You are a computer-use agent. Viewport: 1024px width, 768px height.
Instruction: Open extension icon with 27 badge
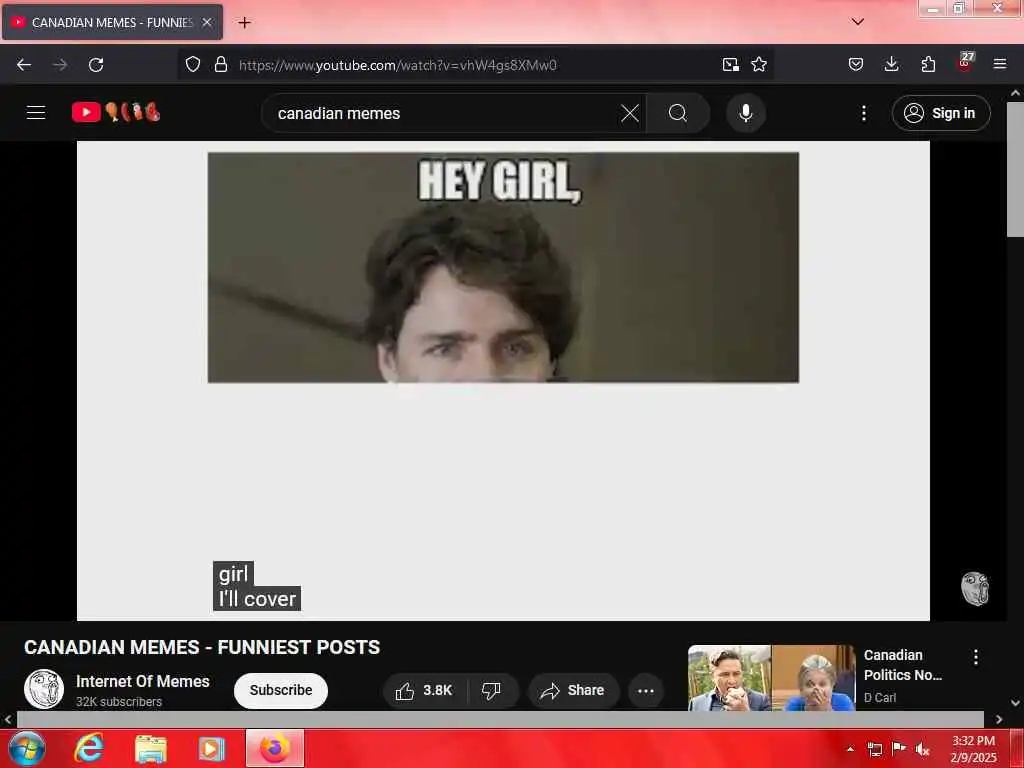(x=965, y=63)
